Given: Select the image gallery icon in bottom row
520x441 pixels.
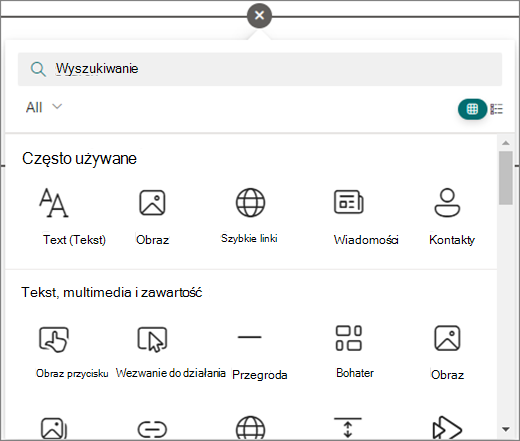Looking at the screenshot, I should pyautogui.click(x=54, y=428).
